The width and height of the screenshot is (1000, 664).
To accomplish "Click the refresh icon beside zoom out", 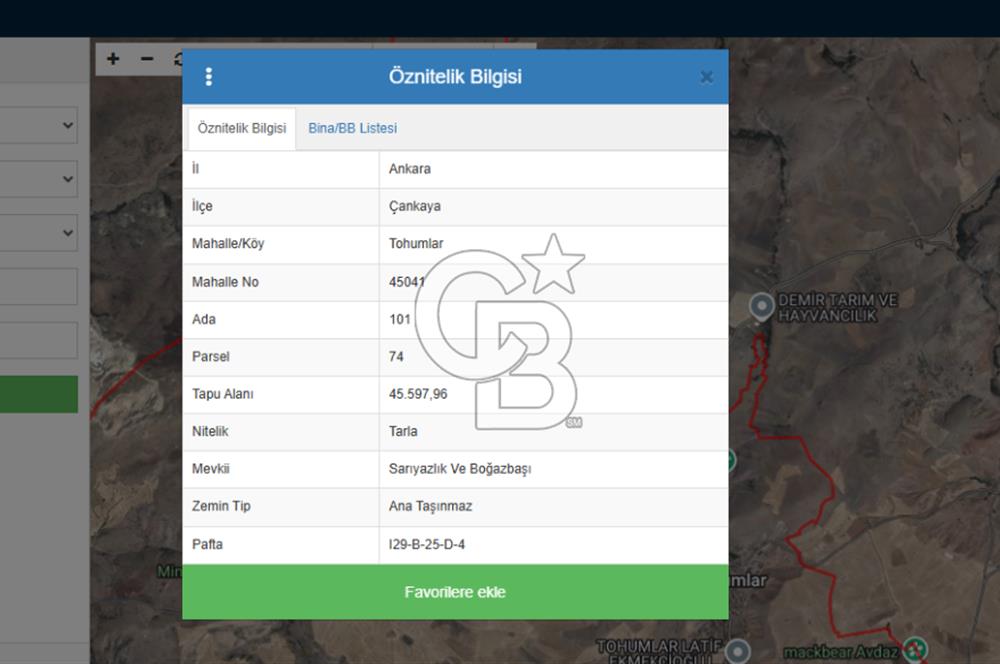I will pos(177,59).
